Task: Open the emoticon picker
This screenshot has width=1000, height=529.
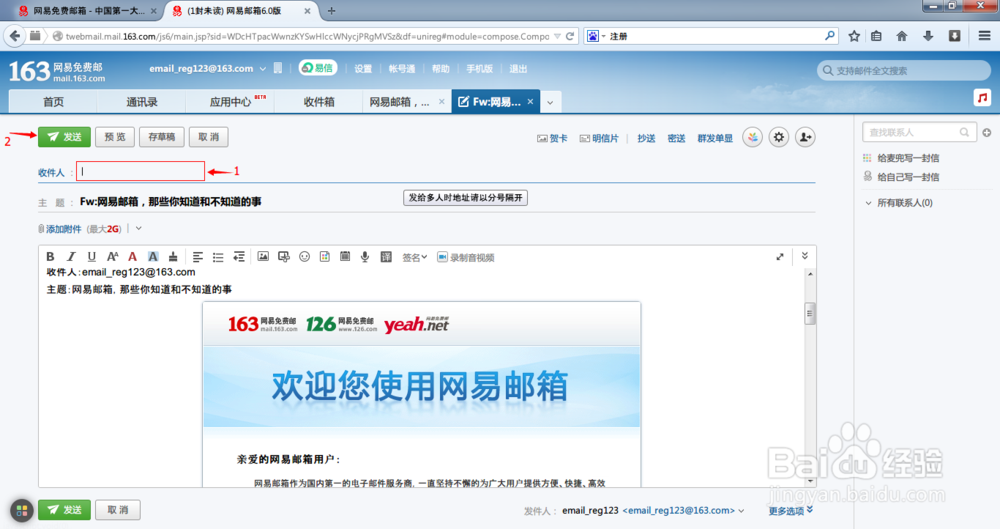Action: click(x=304, y=257)
